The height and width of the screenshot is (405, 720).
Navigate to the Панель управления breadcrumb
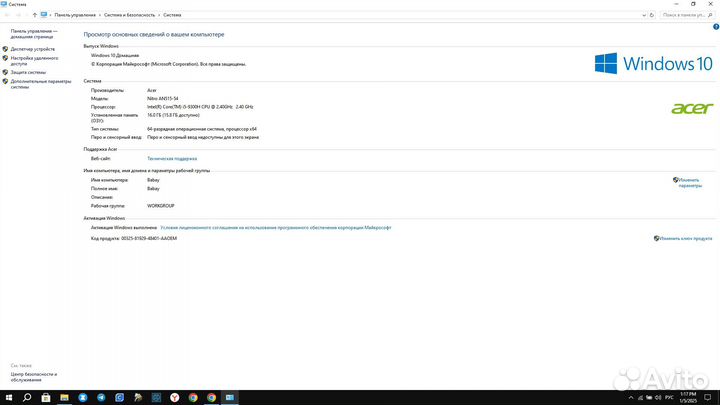(x=75, y=15)
